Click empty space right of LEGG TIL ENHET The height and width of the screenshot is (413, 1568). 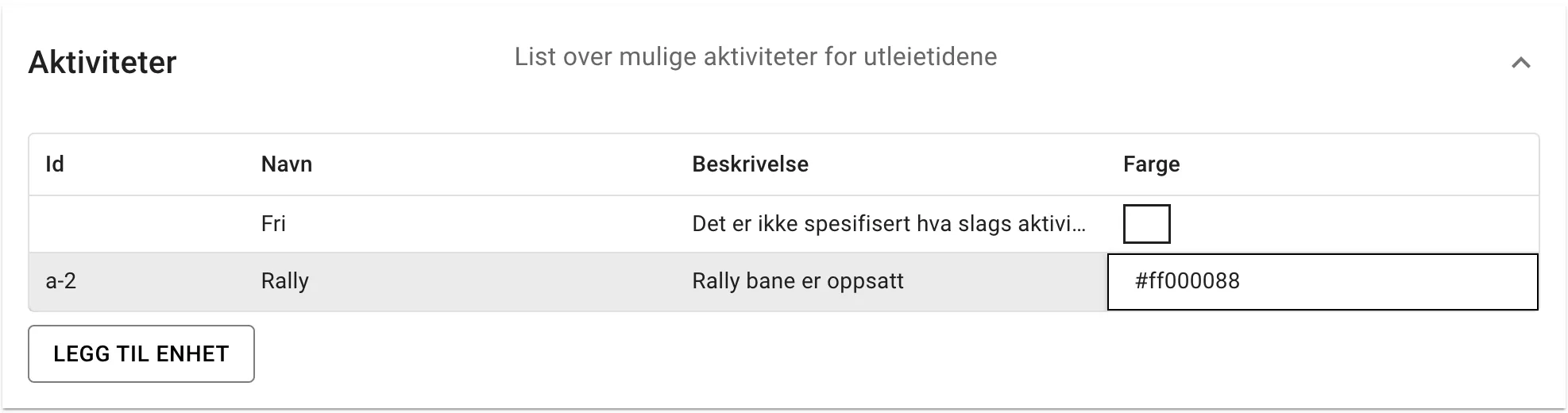point(794,354)
